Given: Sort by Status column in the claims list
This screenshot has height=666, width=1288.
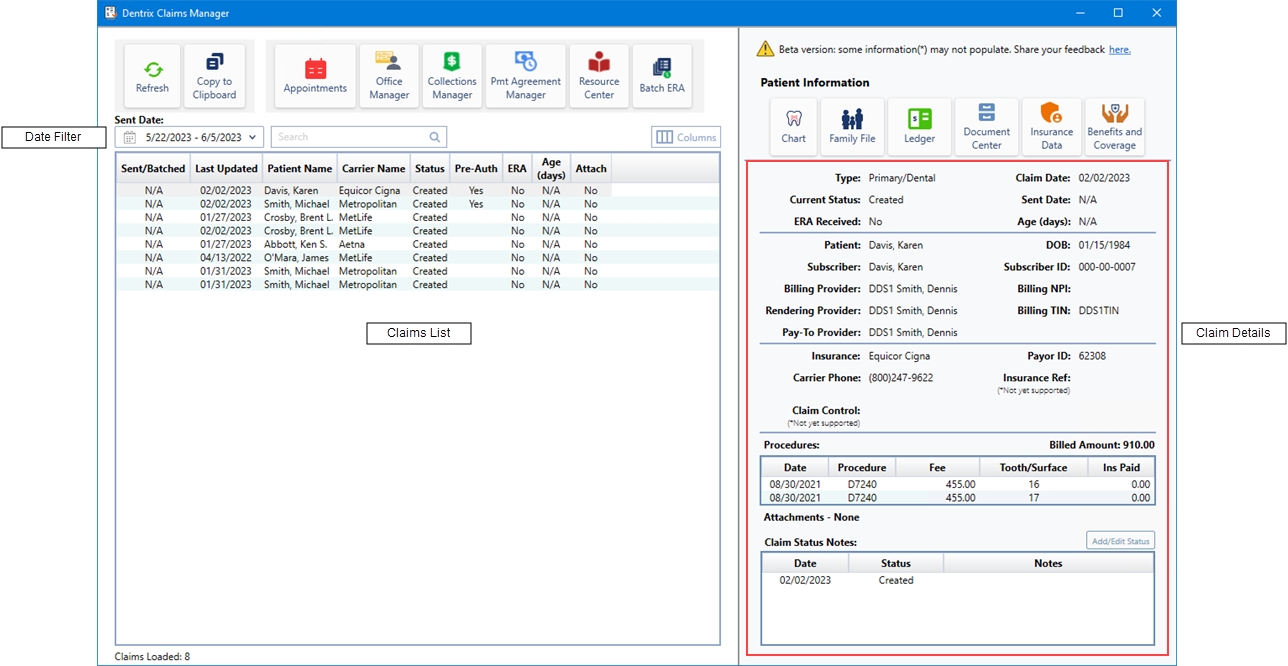Looking at the screenshot, I should pyautogui.click(x=430, y=168).
